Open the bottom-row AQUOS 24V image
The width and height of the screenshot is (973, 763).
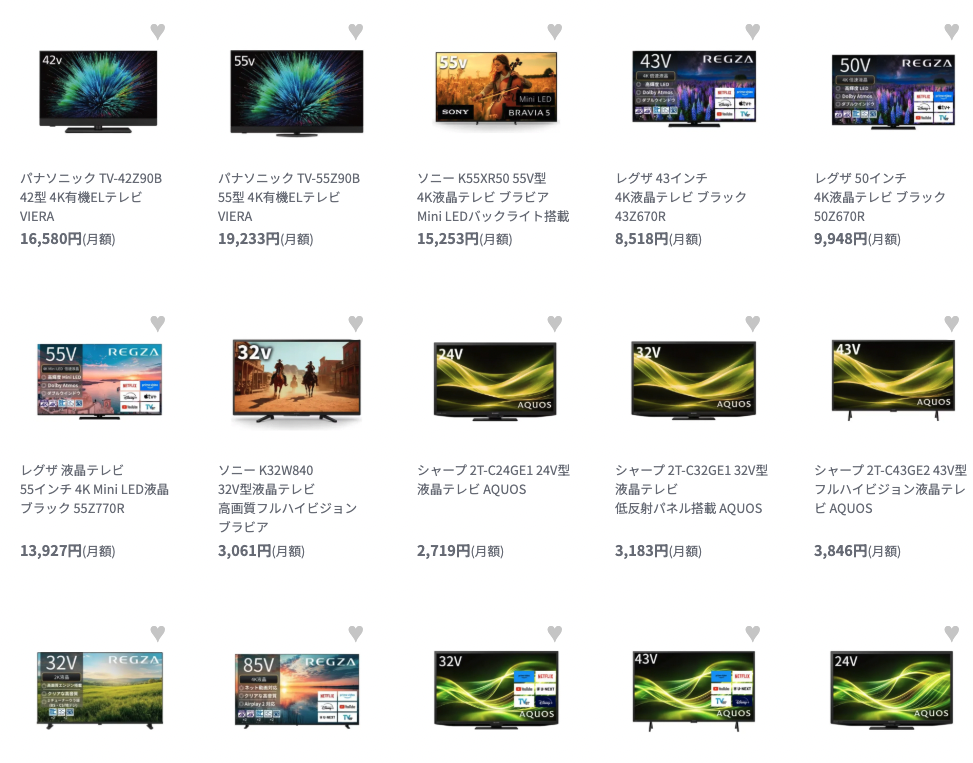pos(892,690)
